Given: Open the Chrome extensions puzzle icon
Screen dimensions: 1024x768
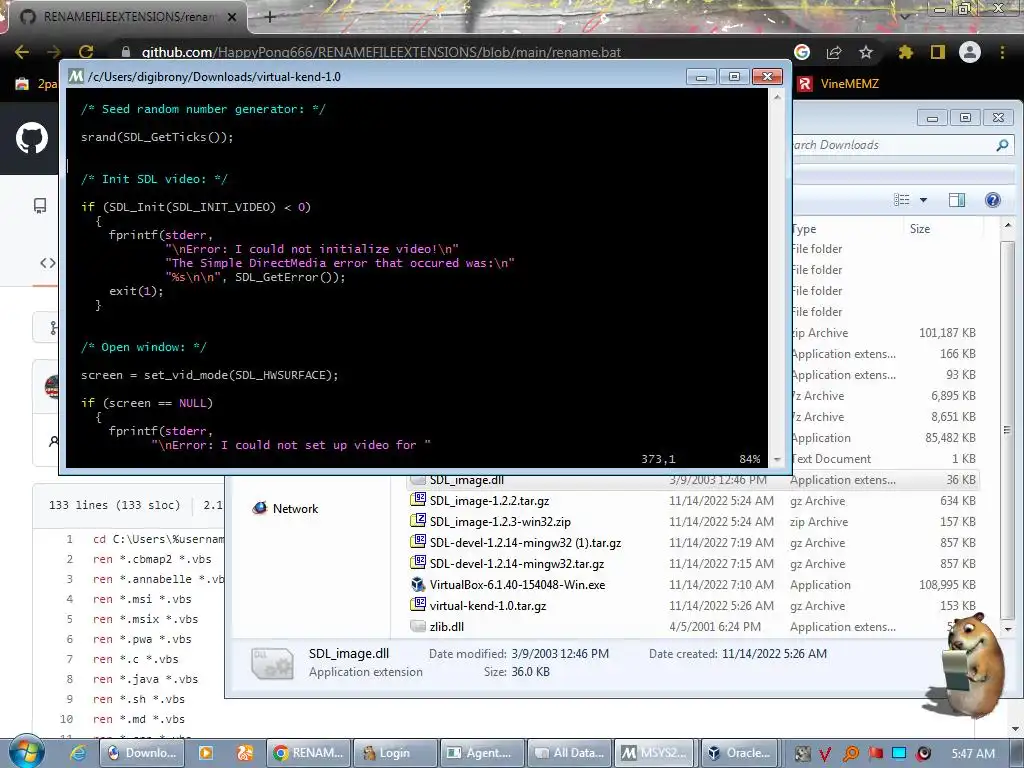Looking at the screenshot, I should (x=906, y=52).
